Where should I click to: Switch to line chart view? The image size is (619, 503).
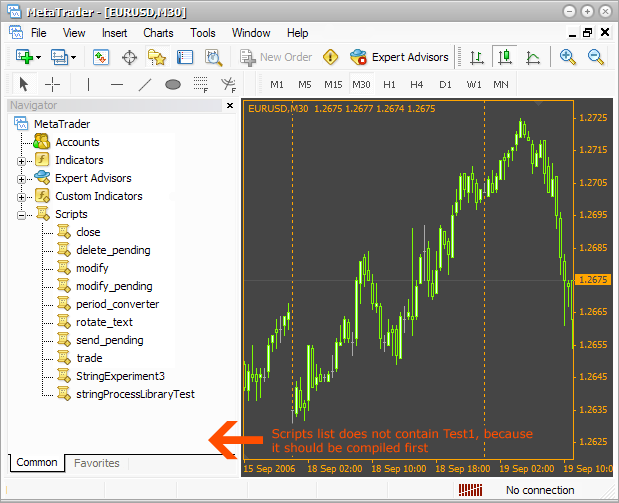point(533,58)
